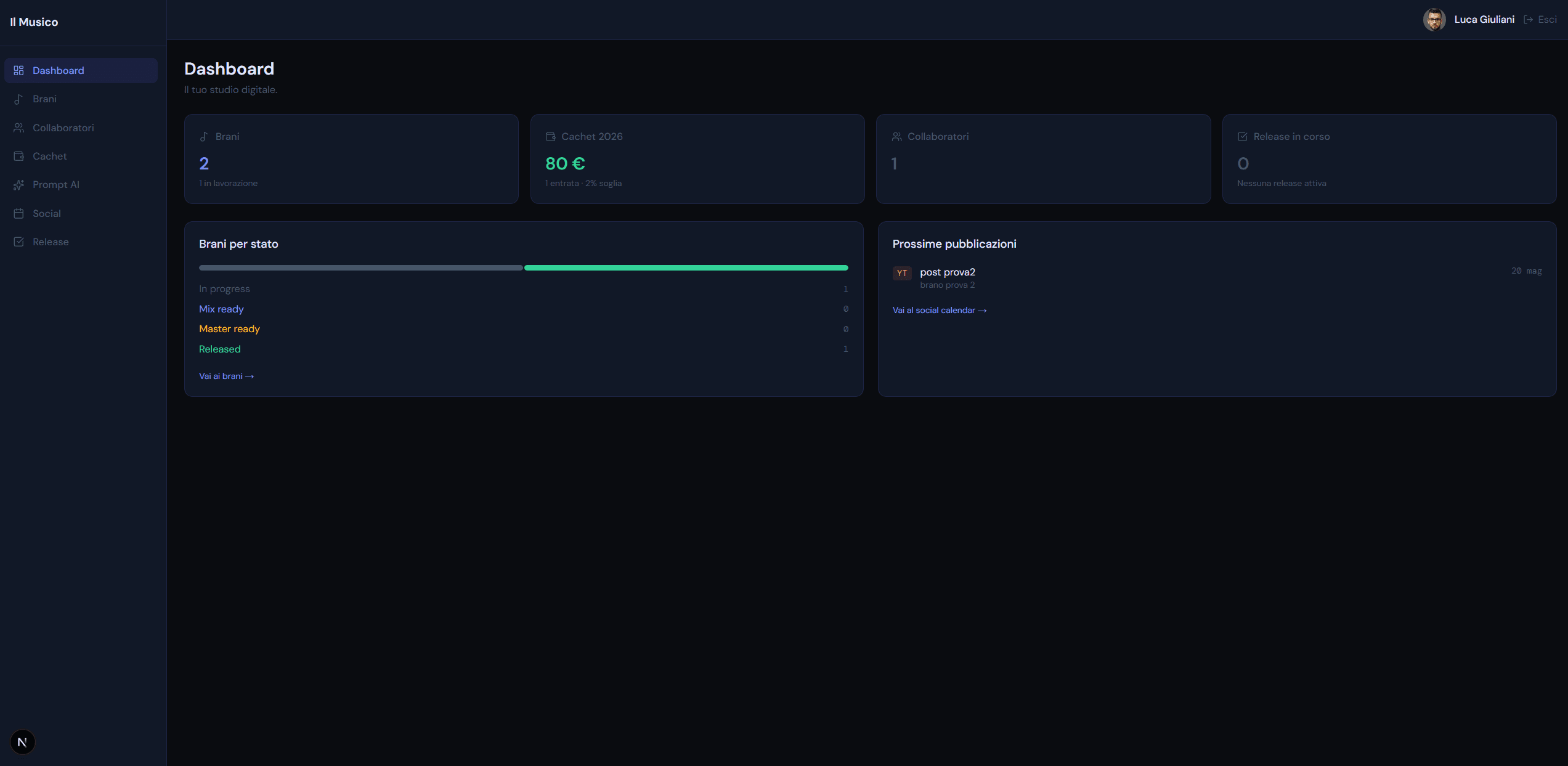Click the Collaboratori people icon in sidebar

click(18, 128)
